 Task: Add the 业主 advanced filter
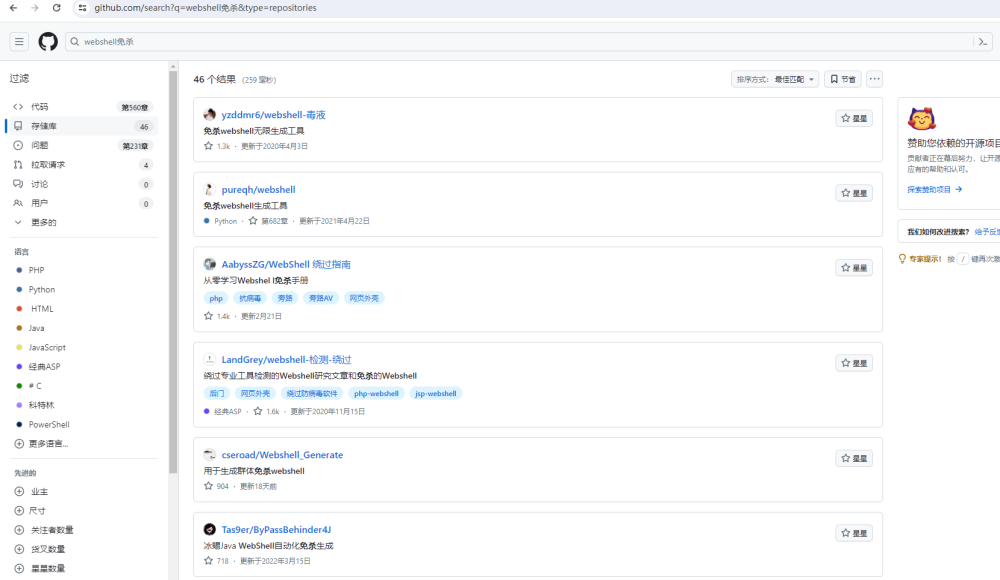click(x=31, y=492)
